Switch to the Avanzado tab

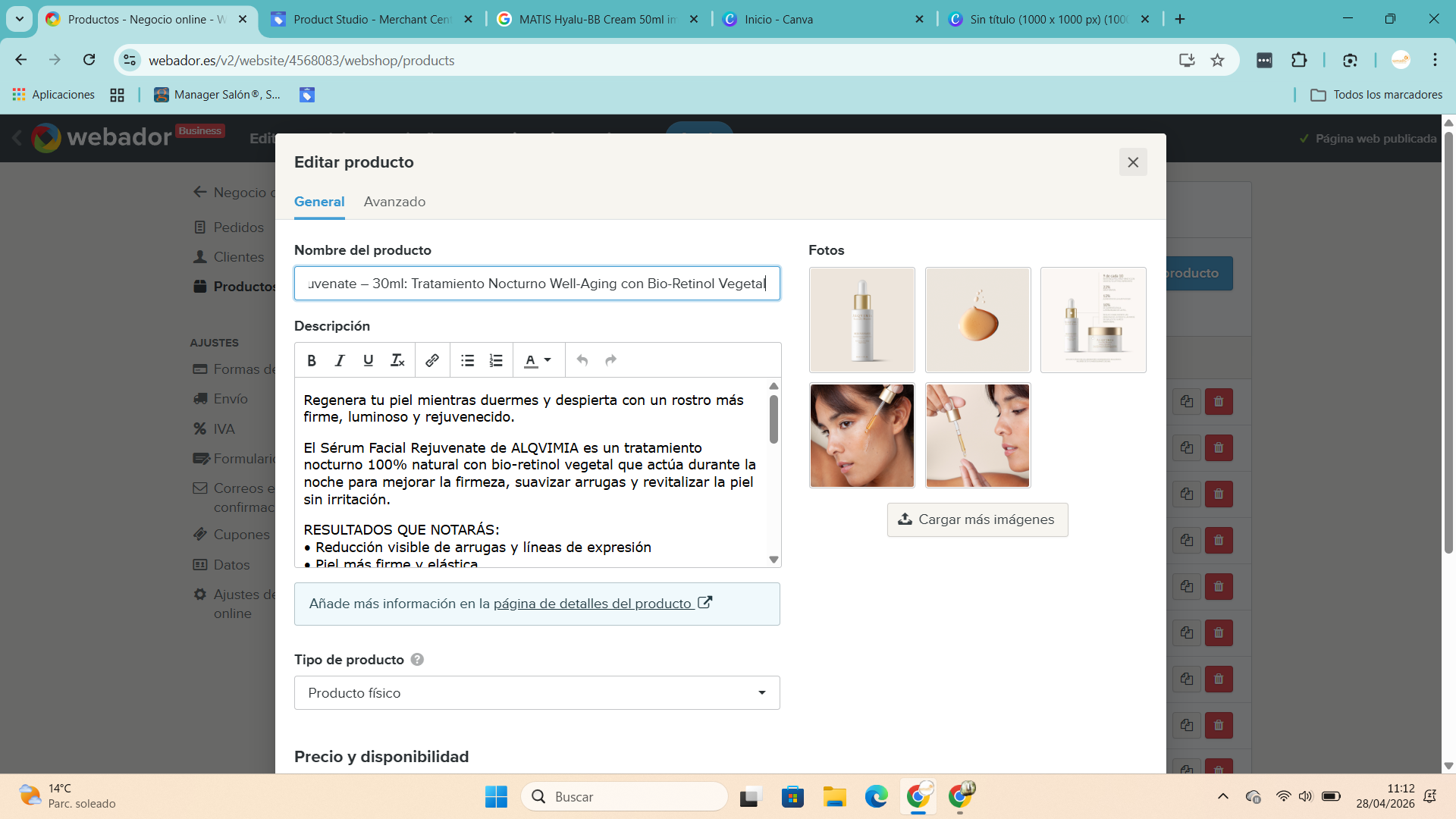click(x=394, y=202)
